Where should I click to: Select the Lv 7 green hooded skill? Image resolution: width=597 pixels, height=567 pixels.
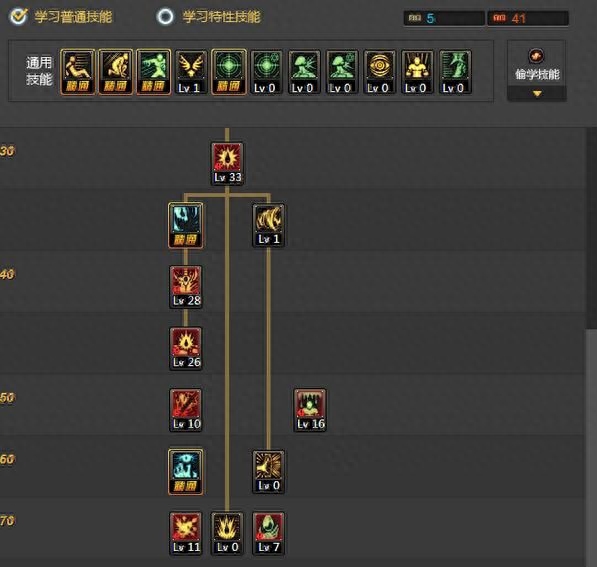pyautogui.click(x=268, y=533)
